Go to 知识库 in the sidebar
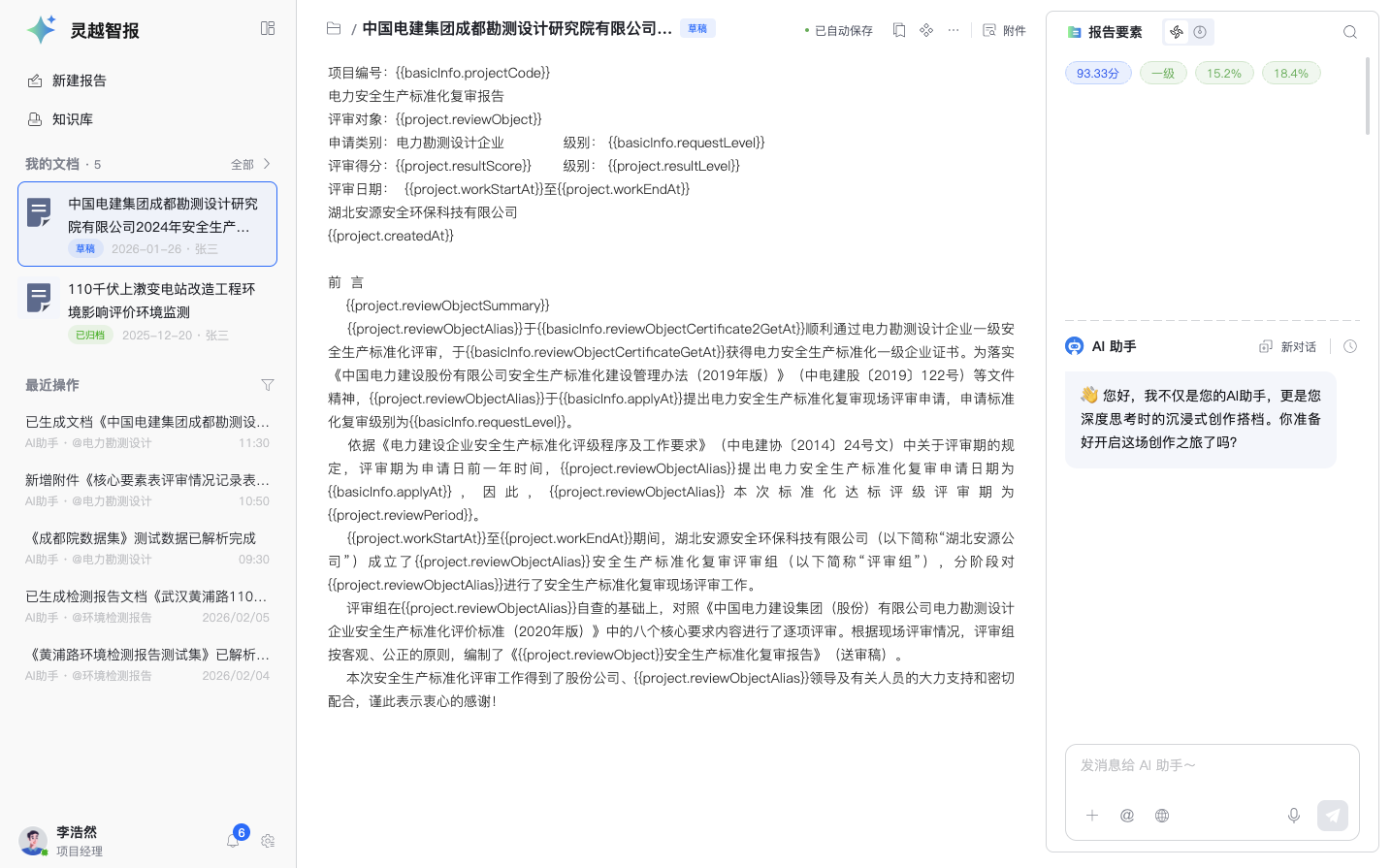 (72, 119)
